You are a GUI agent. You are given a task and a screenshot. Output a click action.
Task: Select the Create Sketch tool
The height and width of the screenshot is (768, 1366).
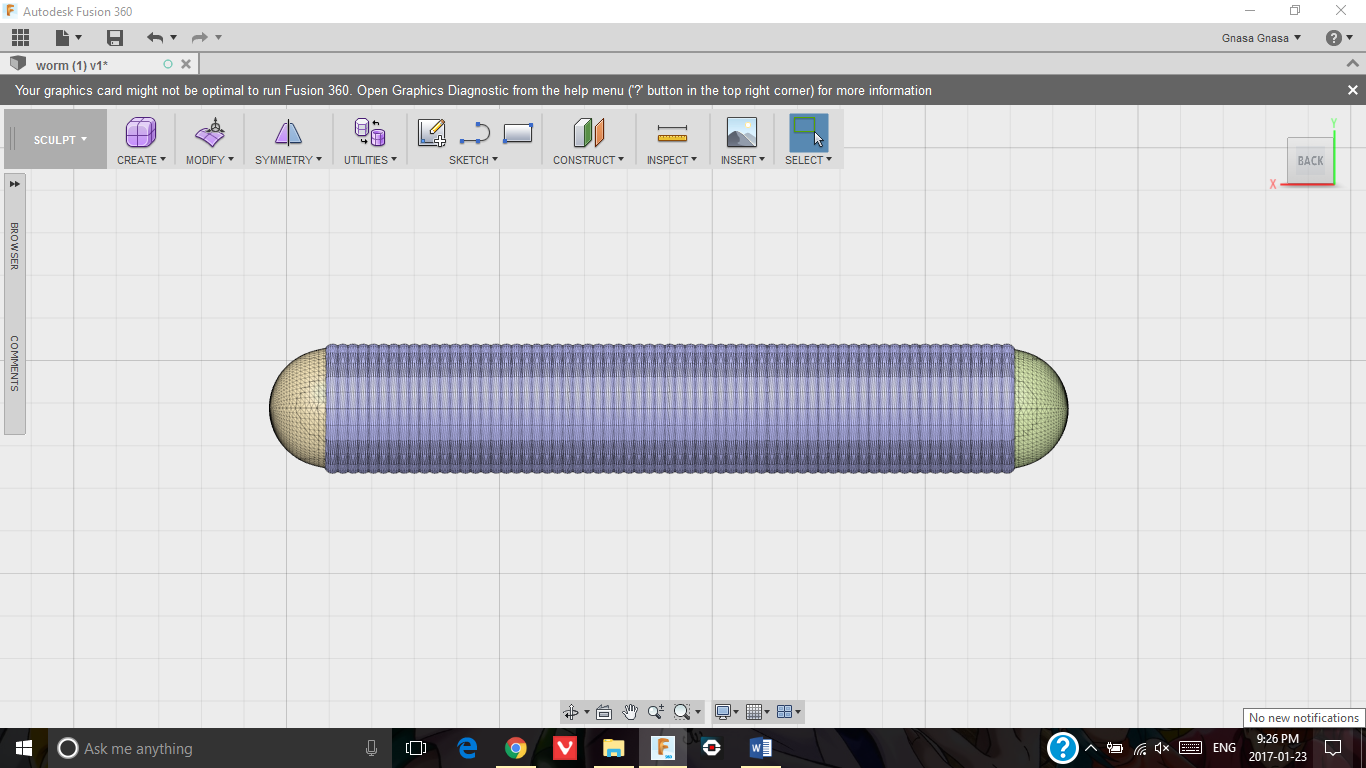click(432, 133)
